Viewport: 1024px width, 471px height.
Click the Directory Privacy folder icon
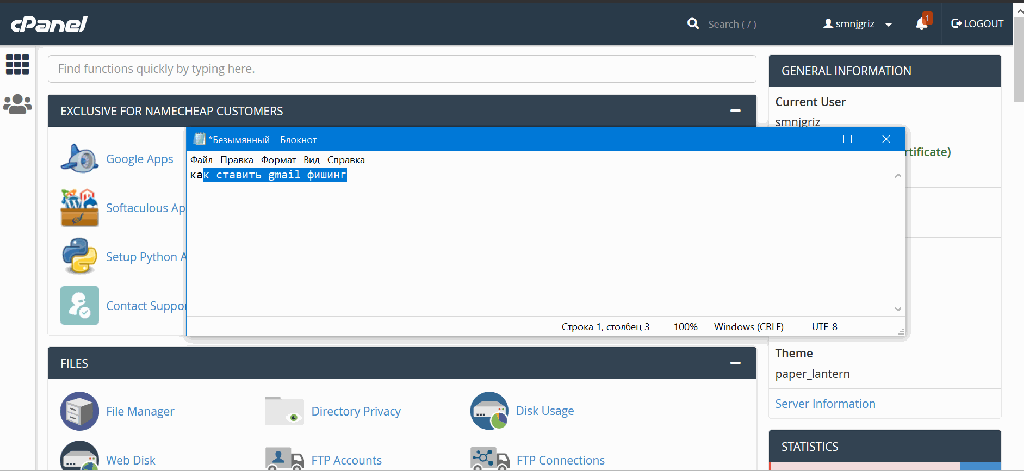284,410
